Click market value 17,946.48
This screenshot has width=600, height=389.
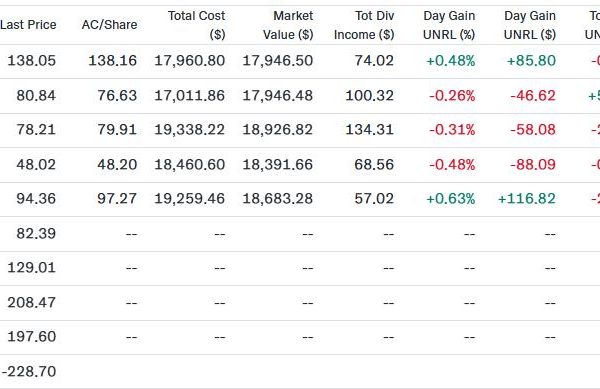click(278, 96)
